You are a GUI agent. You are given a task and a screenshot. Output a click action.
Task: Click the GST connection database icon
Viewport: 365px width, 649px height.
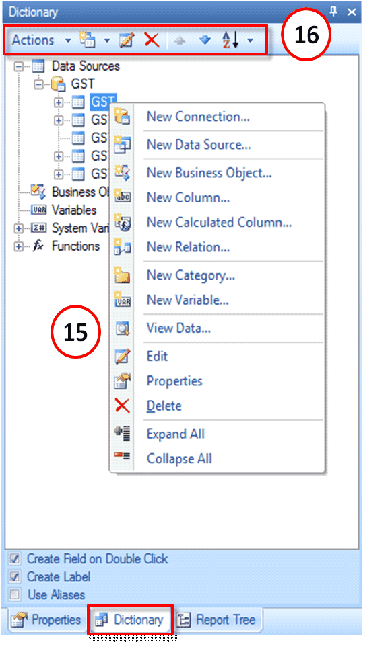click(x=58, y=84)
